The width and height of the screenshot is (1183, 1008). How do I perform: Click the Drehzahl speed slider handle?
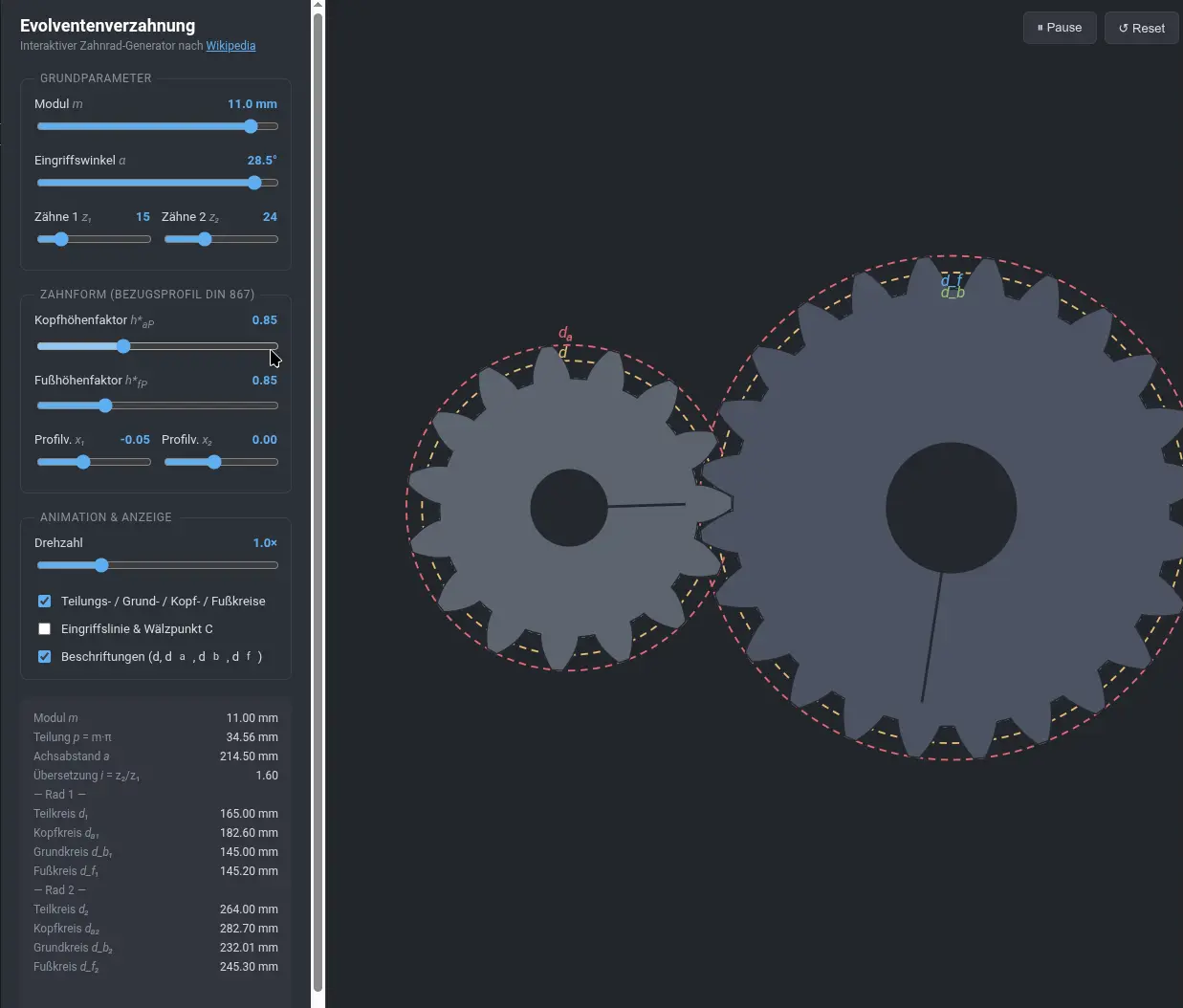[x=101, y=565]
